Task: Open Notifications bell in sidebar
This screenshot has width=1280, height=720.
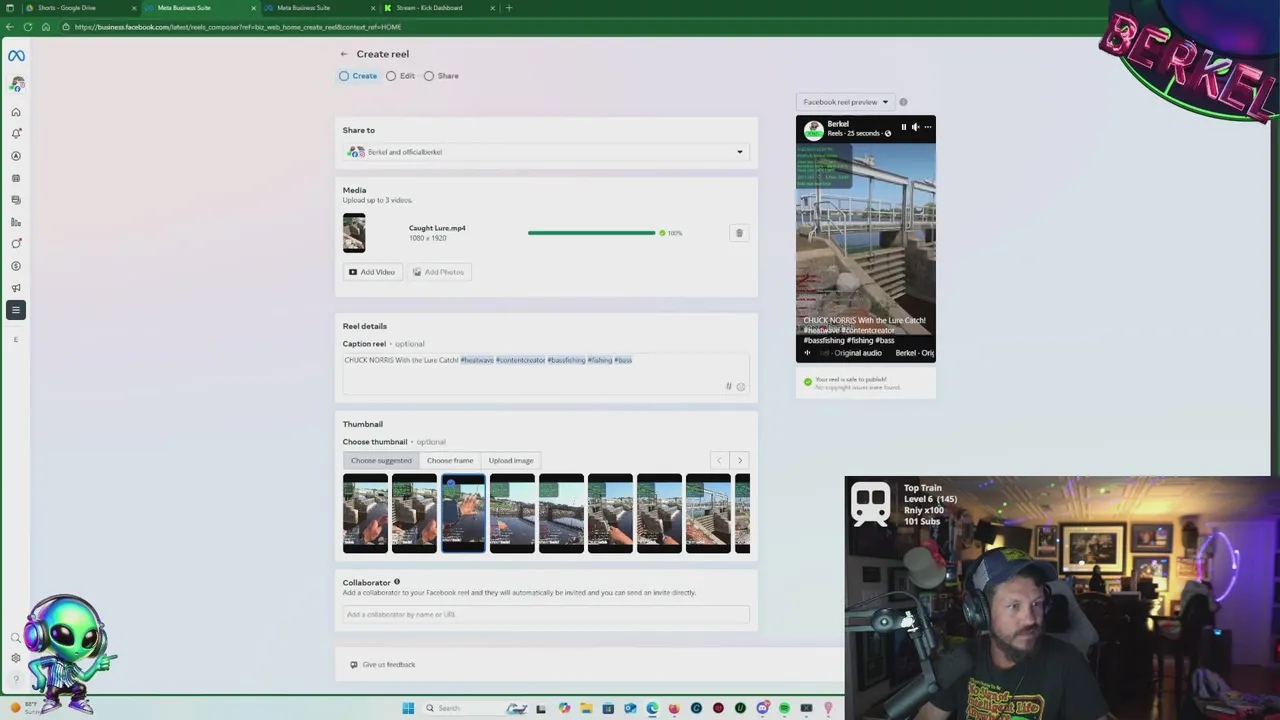Action: tap(16, 134)
